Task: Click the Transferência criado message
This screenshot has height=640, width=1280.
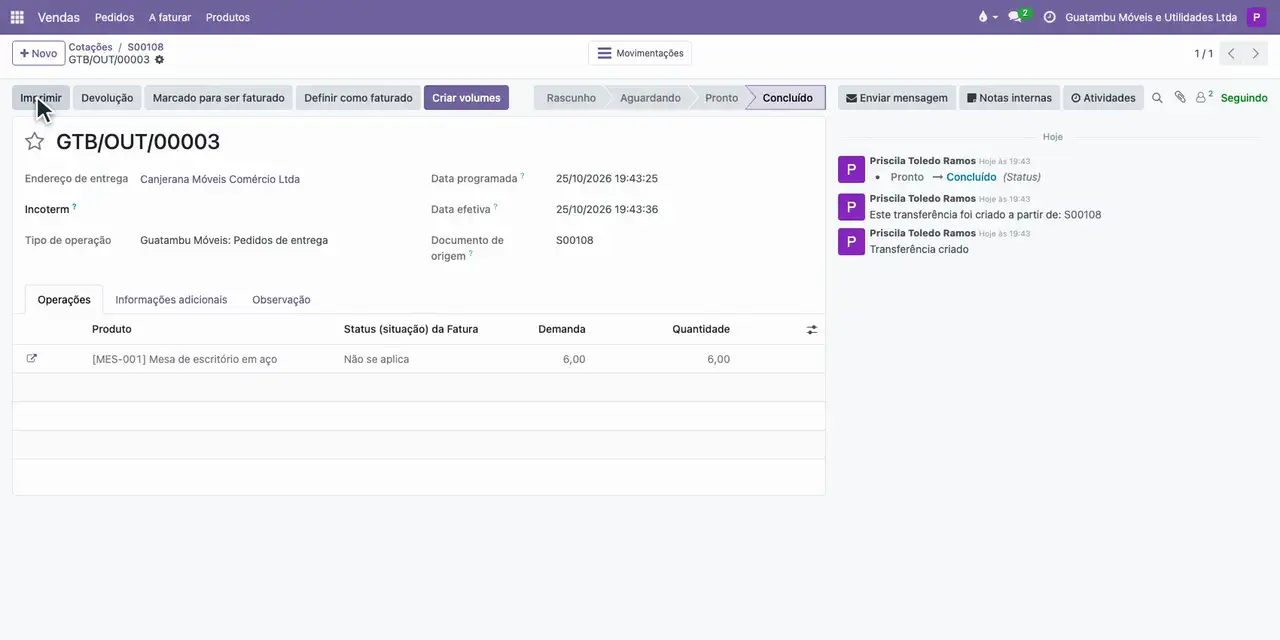Action: (919, 249)
